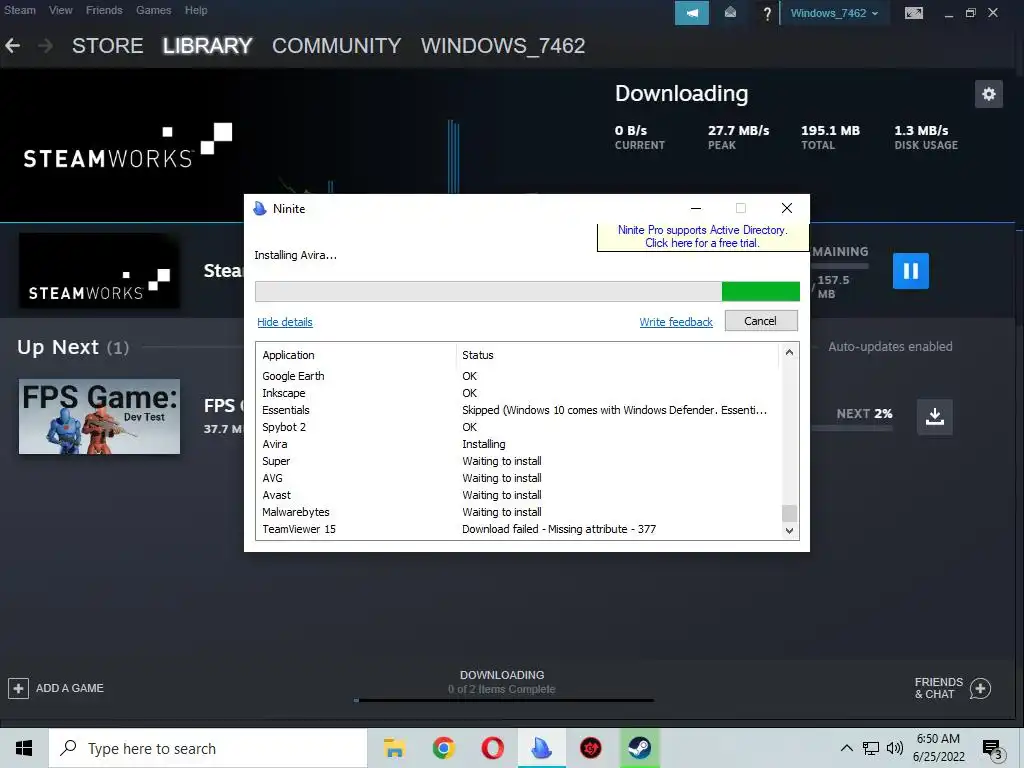
Task: Click the Write feedback link
Action: (676, 322)
